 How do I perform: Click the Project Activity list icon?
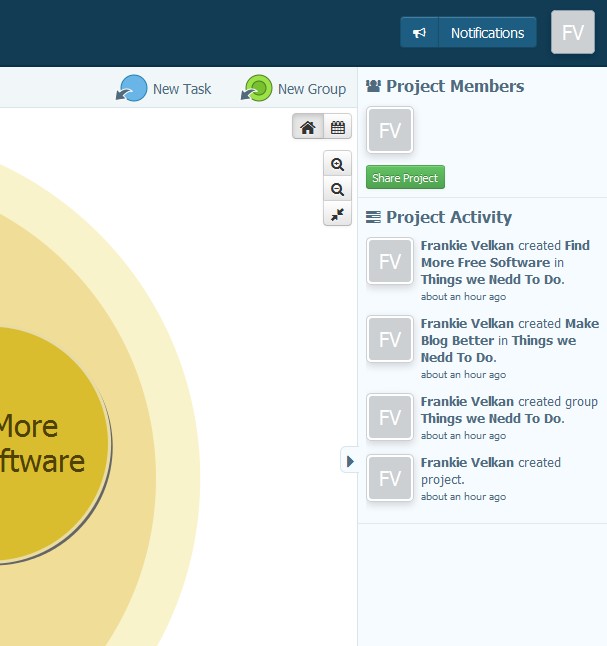tap(373, 217)
